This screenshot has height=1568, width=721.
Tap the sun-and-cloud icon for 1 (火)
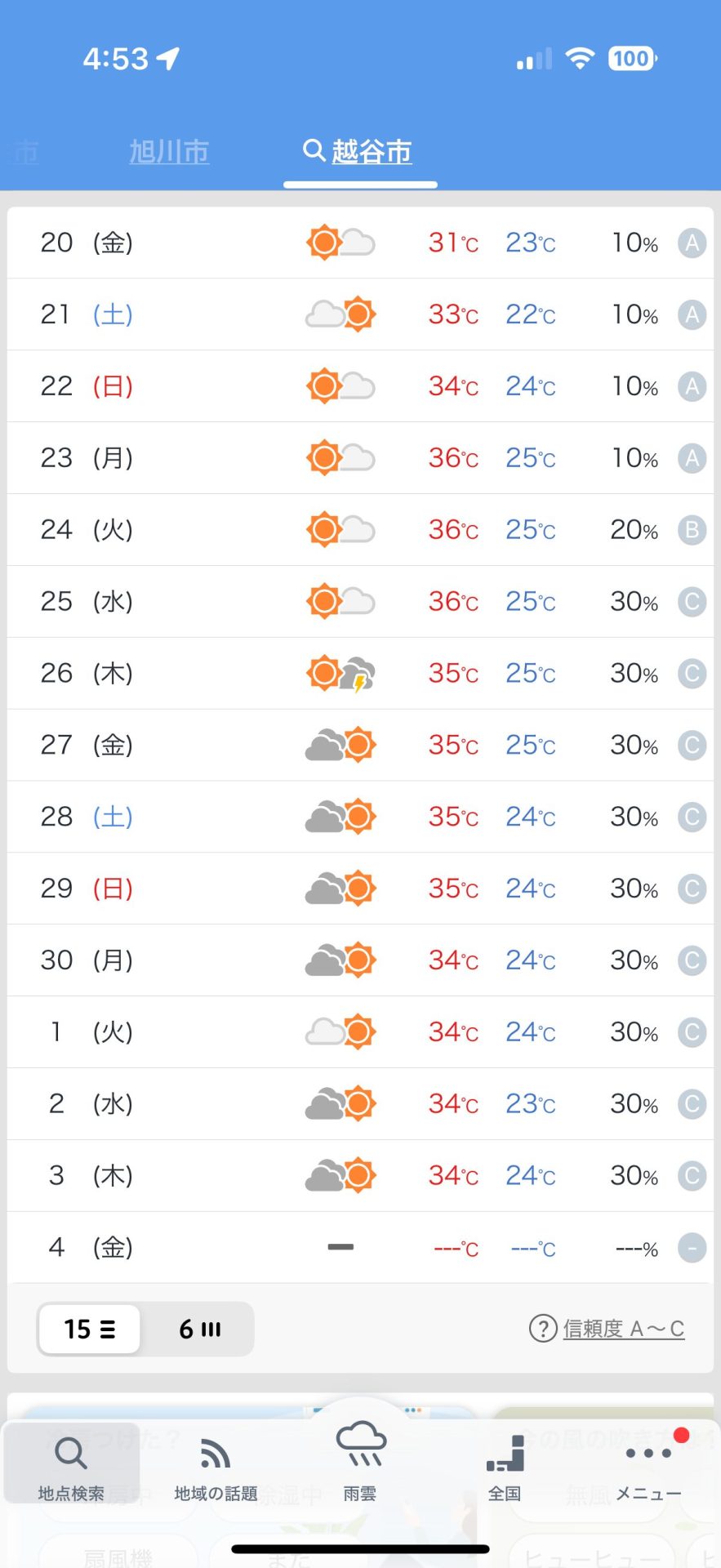click(x=340, y=1032)
